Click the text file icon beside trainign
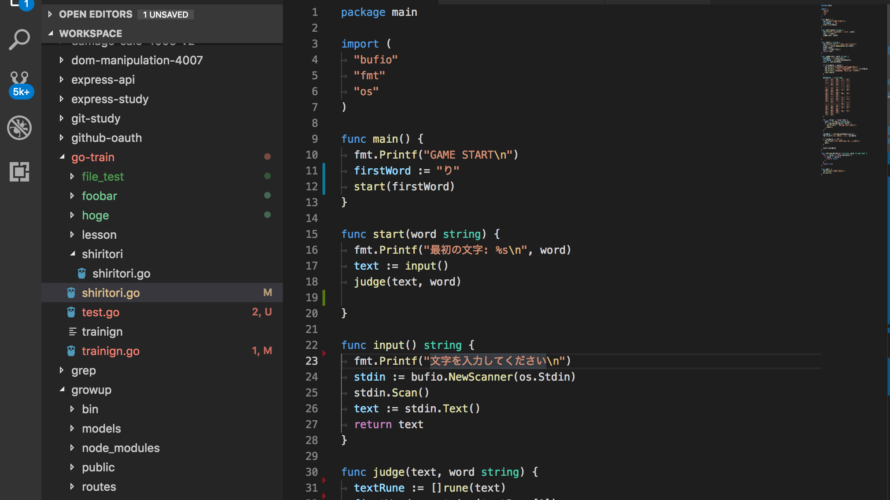 (x=72, y=331)
